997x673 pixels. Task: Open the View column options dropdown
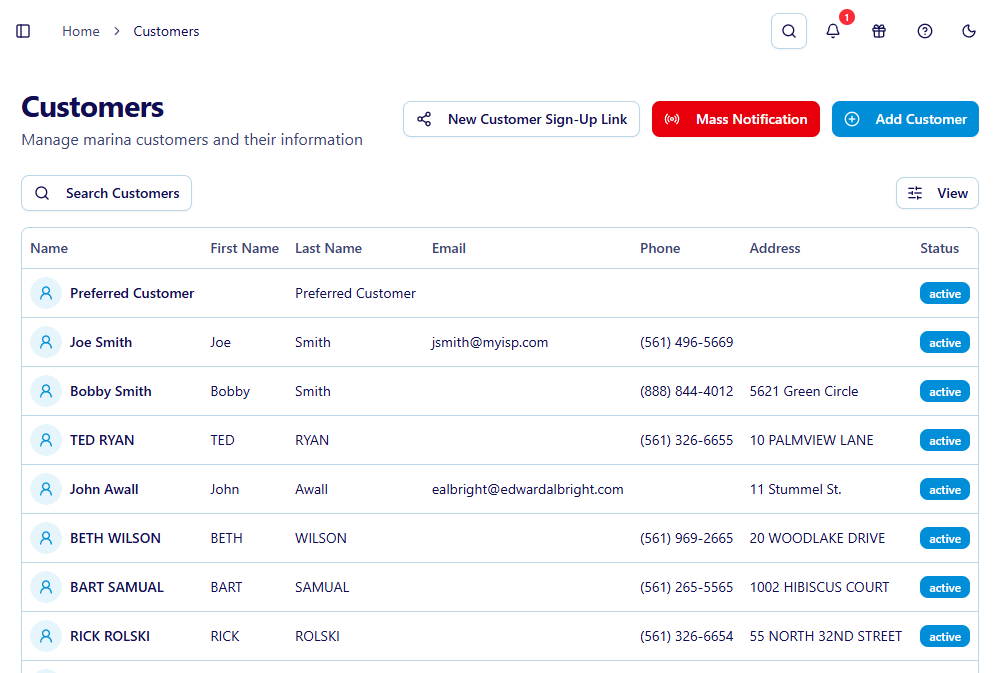(x=937, y=193)
